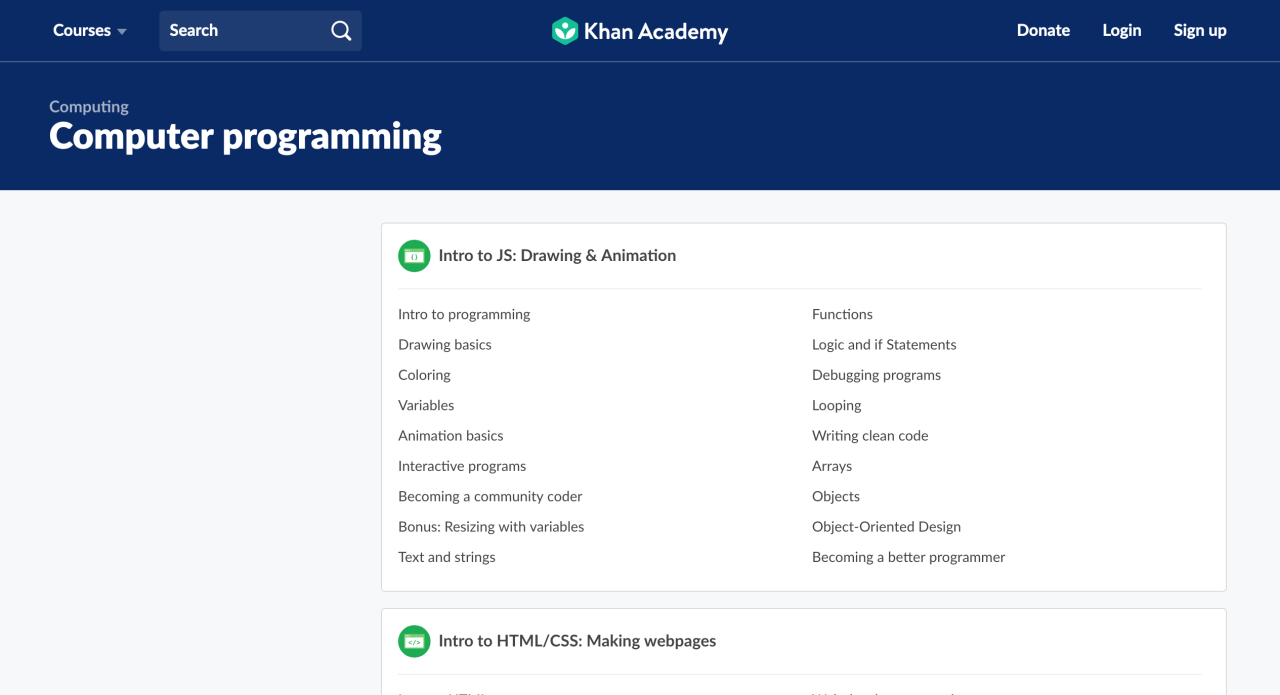This screenshot has width=1280, height=695.
Task: Click inside the Search input field
Action: [x=245, y=31]
